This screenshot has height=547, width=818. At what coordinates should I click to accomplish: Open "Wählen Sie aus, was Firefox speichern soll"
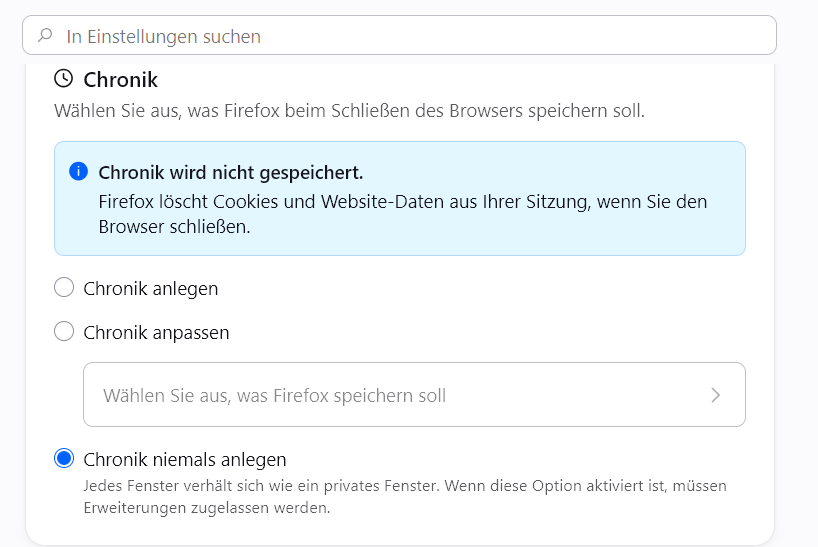pyautogui.click(x=414, y=395)
